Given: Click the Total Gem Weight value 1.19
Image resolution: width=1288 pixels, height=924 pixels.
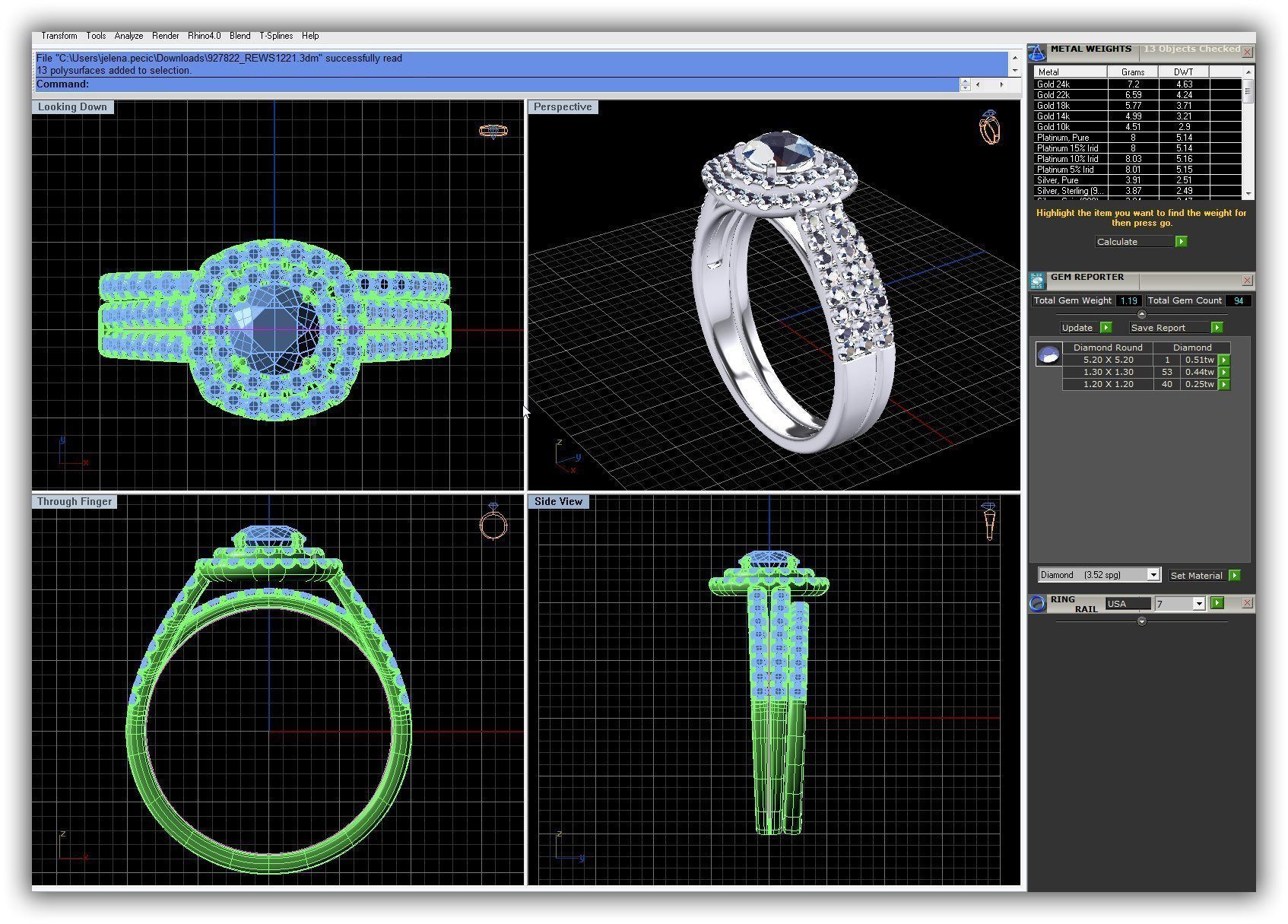Looking at the screenshot, I should (x=1128, y=300).
